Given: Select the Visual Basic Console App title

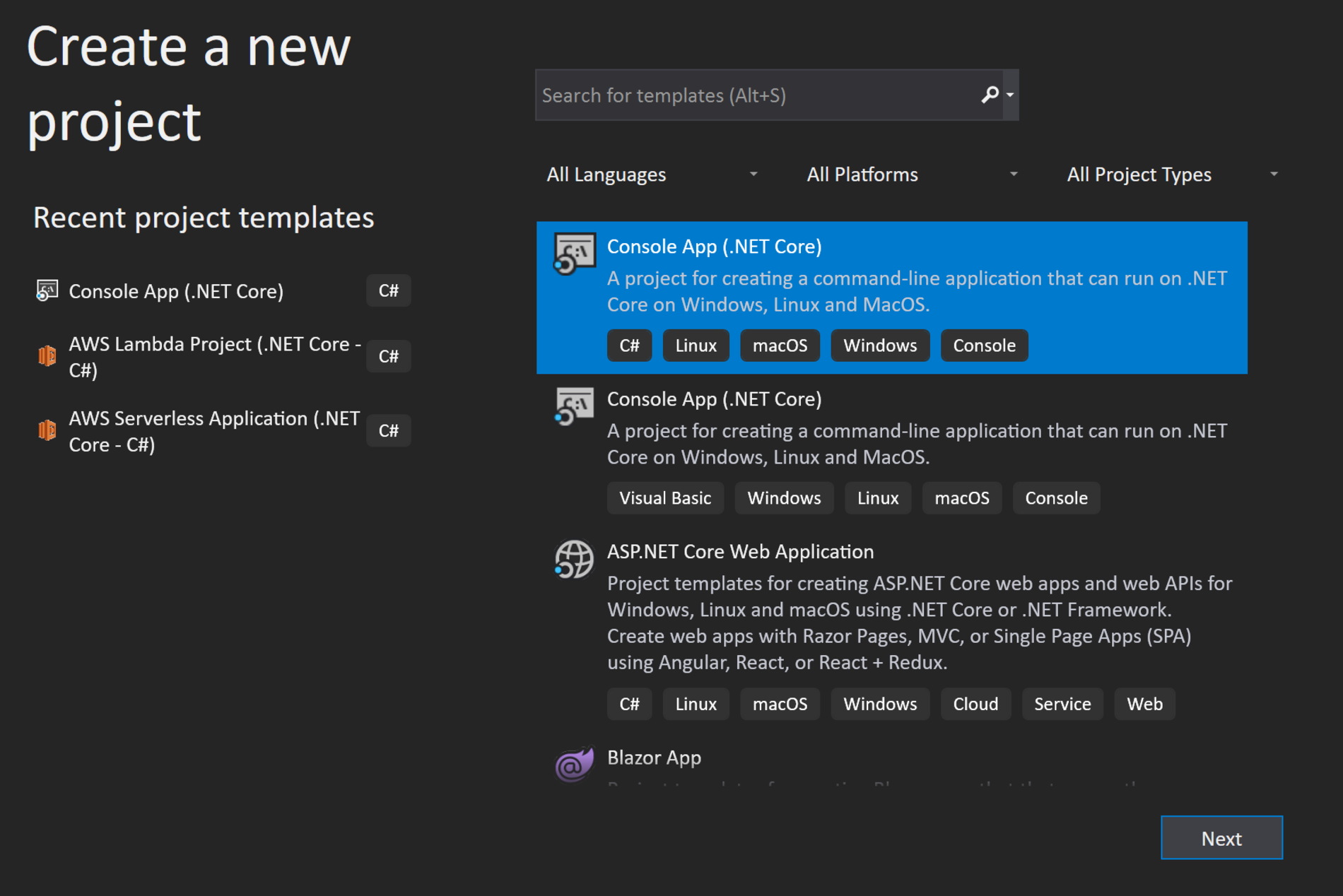Looking at the screenshot, I should coord(715,399).
